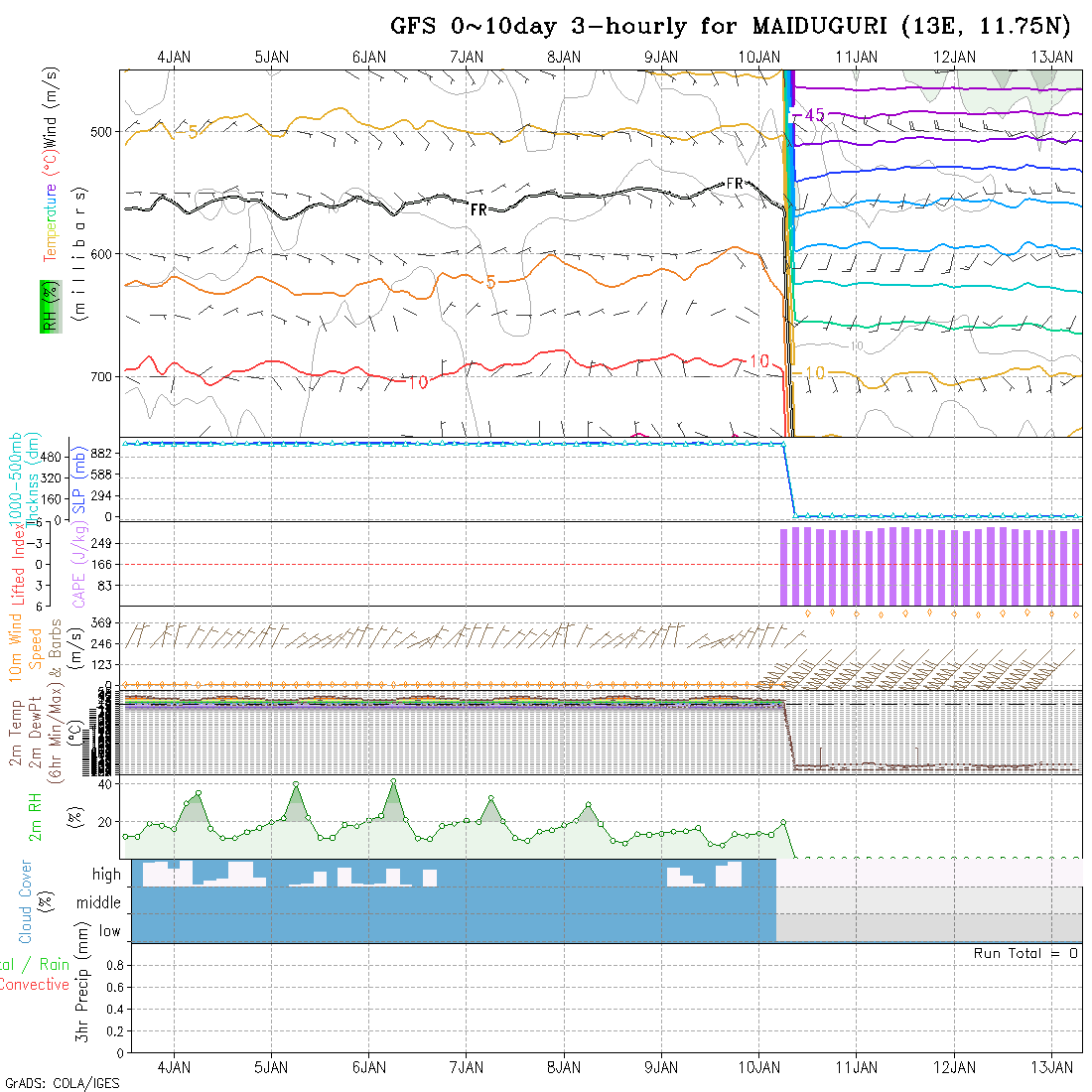Click the low cloud cover row label
The image size is (1092, 1092).
point(109,931)
